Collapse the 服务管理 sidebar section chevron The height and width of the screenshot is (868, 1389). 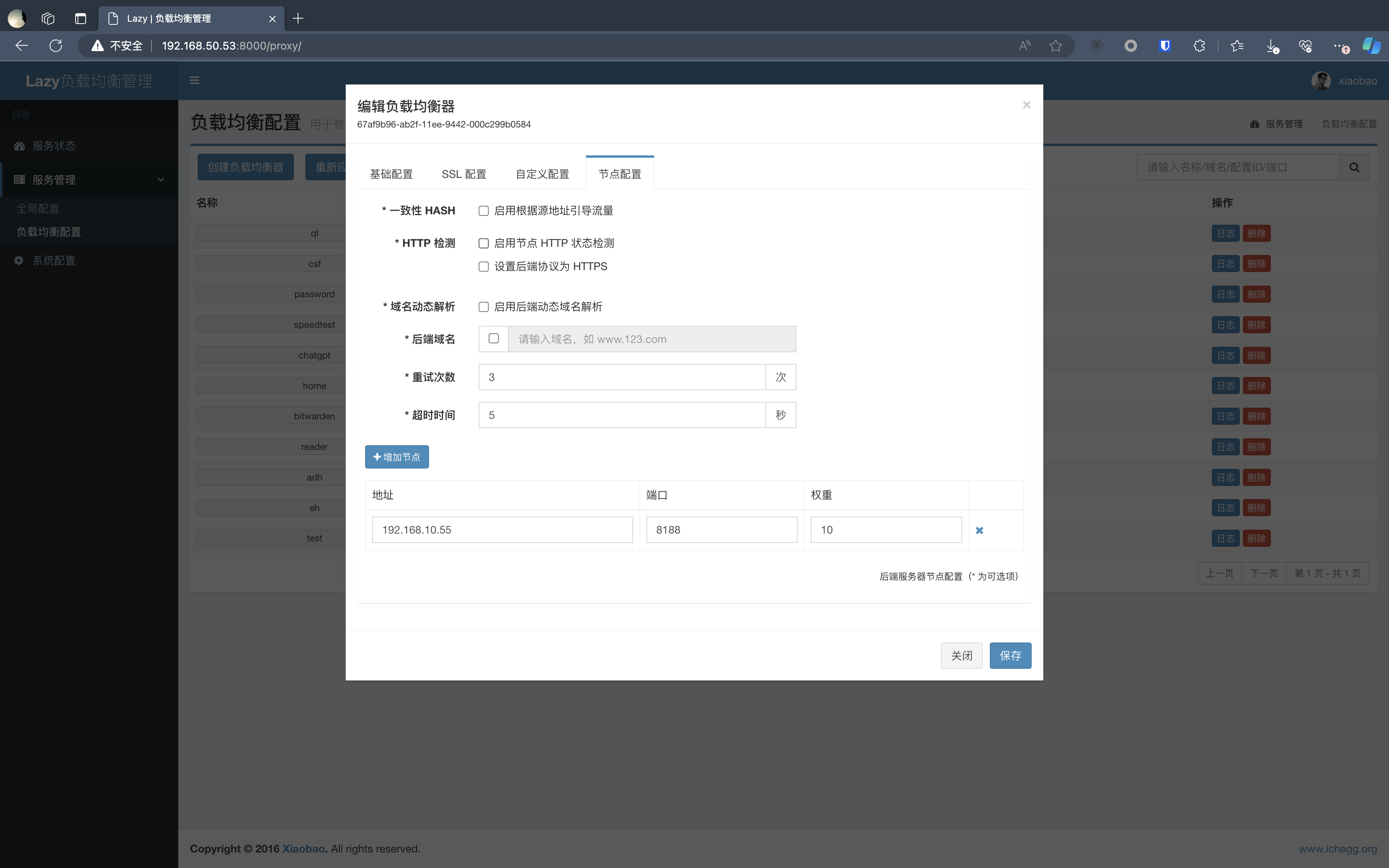click(x=161, y=180)
